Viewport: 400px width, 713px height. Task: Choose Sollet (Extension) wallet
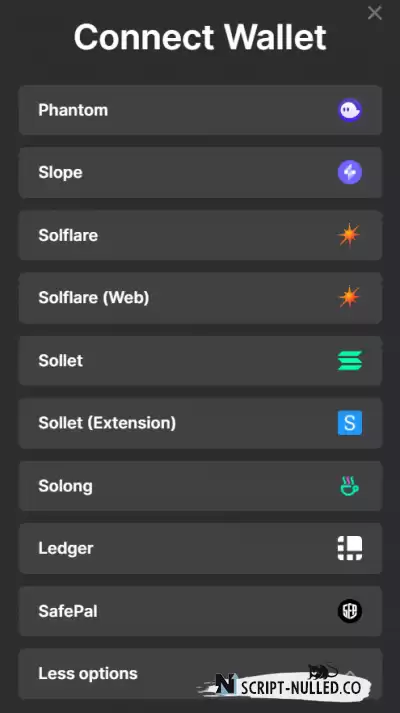click(200, 423)
